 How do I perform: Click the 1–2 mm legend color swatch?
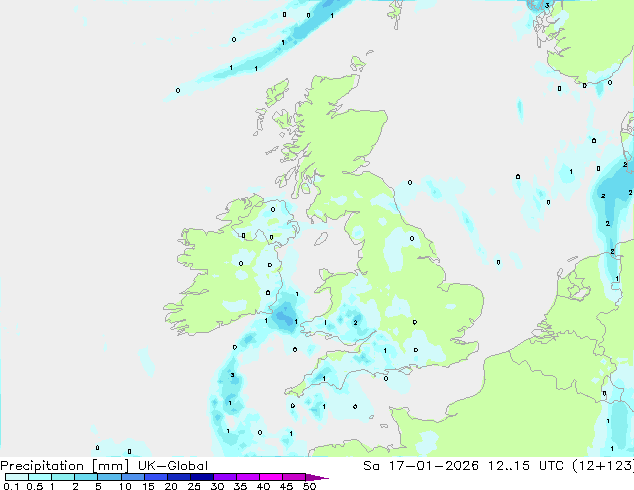tap(63, 477)
